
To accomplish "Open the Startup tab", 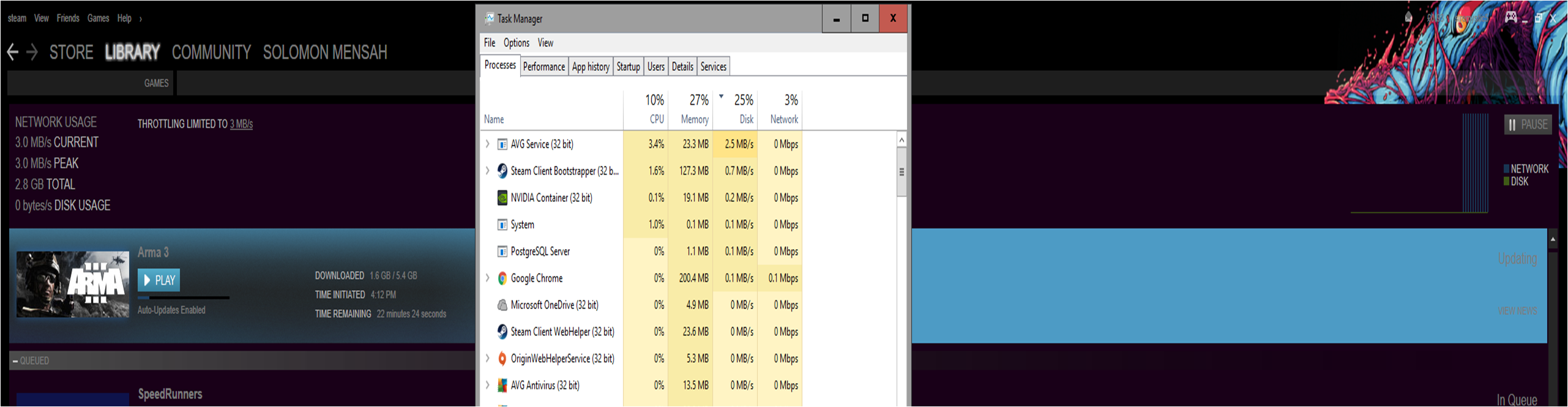I will (628, 67).
